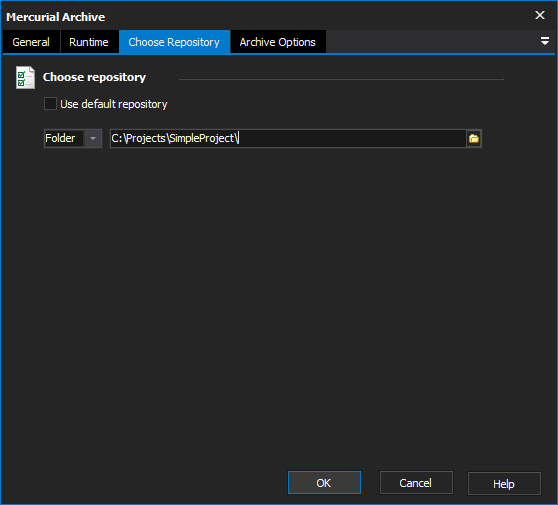Switch to the General tab
Screen dimensions: 558x505
point(31,42)
